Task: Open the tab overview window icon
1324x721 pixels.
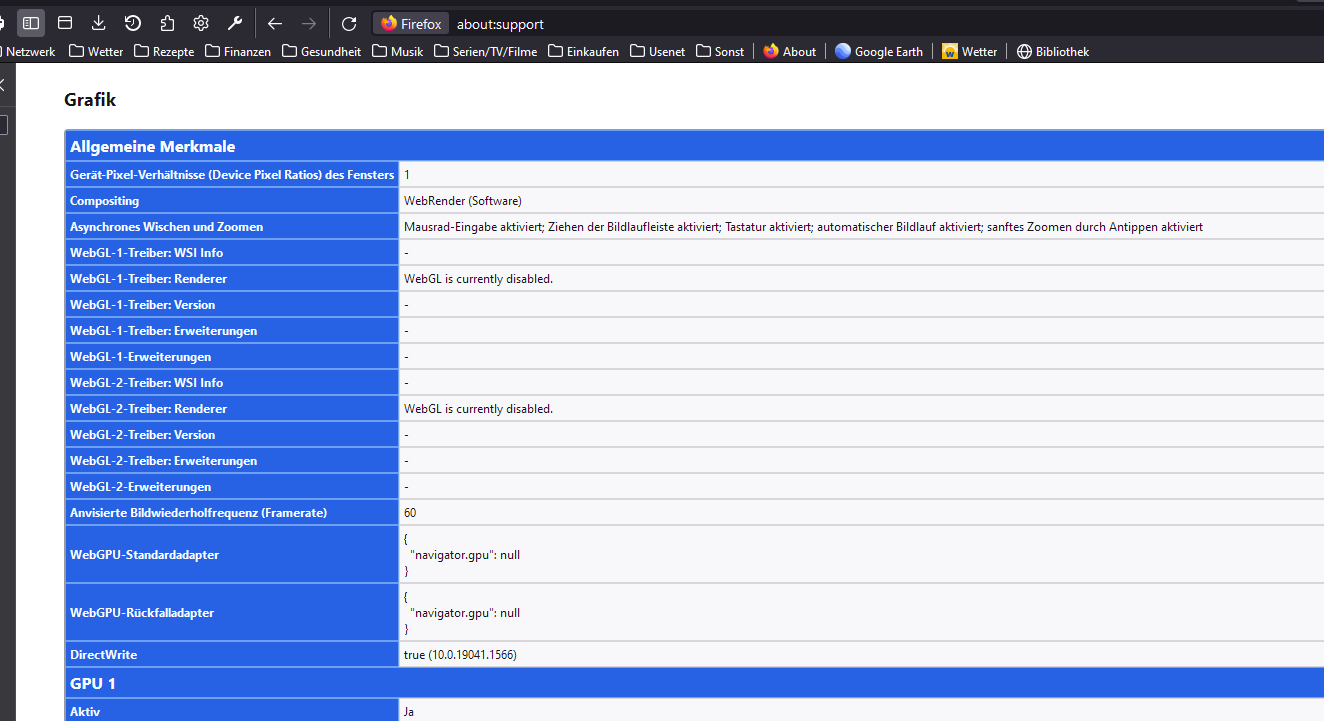Action: point(65,23)
